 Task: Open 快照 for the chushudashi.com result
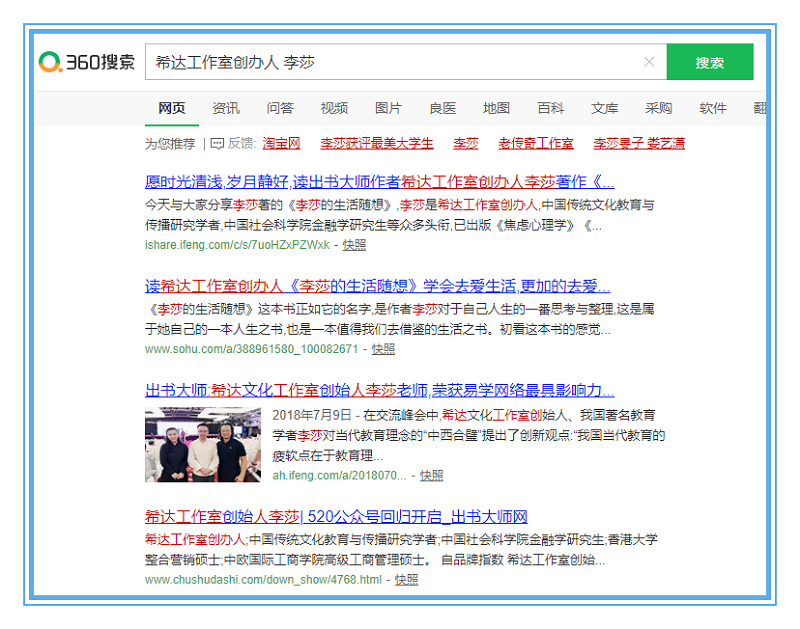click(x=406, y=580)
